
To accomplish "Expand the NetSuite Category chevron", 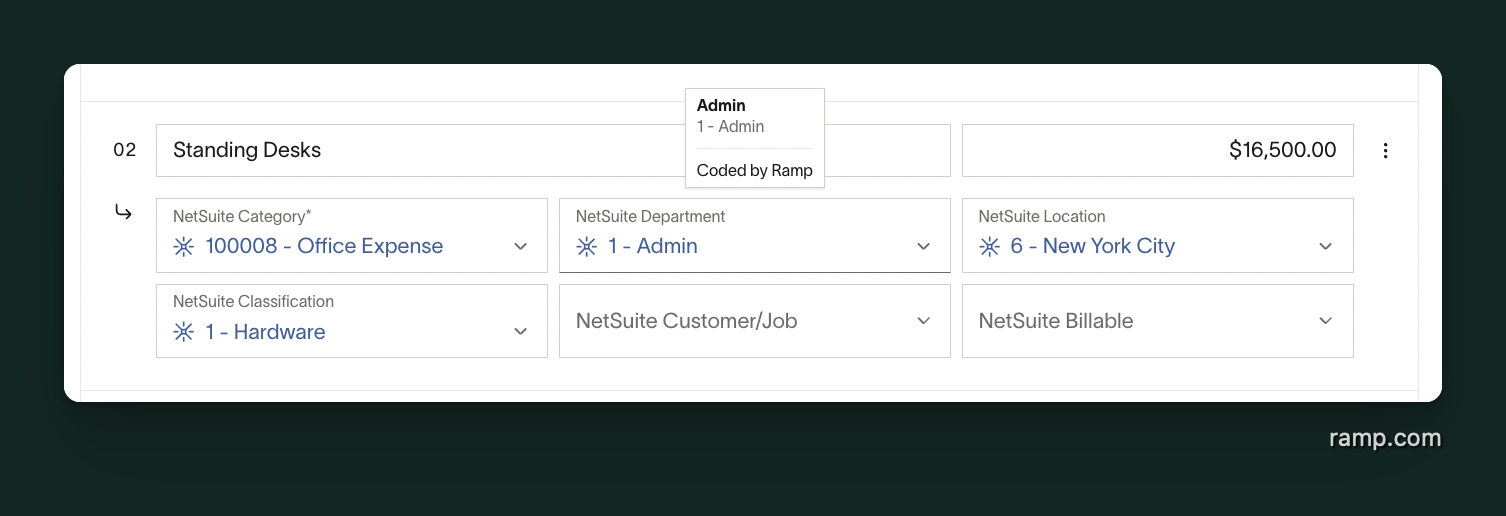I will (x=521, y=247).
